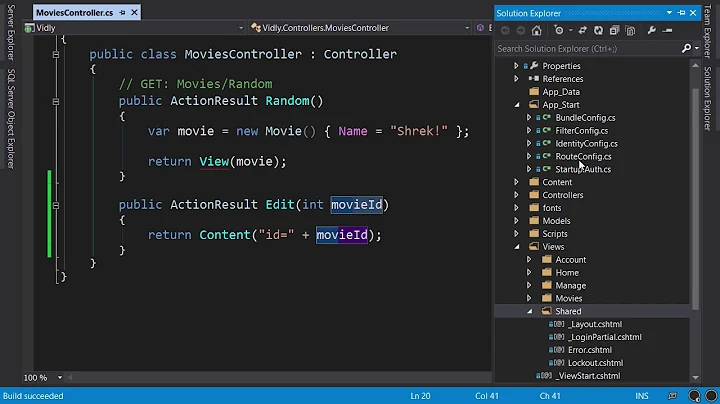Select the MoviesController.cs tab
The image size is (720, 404).
coord(74,12)
